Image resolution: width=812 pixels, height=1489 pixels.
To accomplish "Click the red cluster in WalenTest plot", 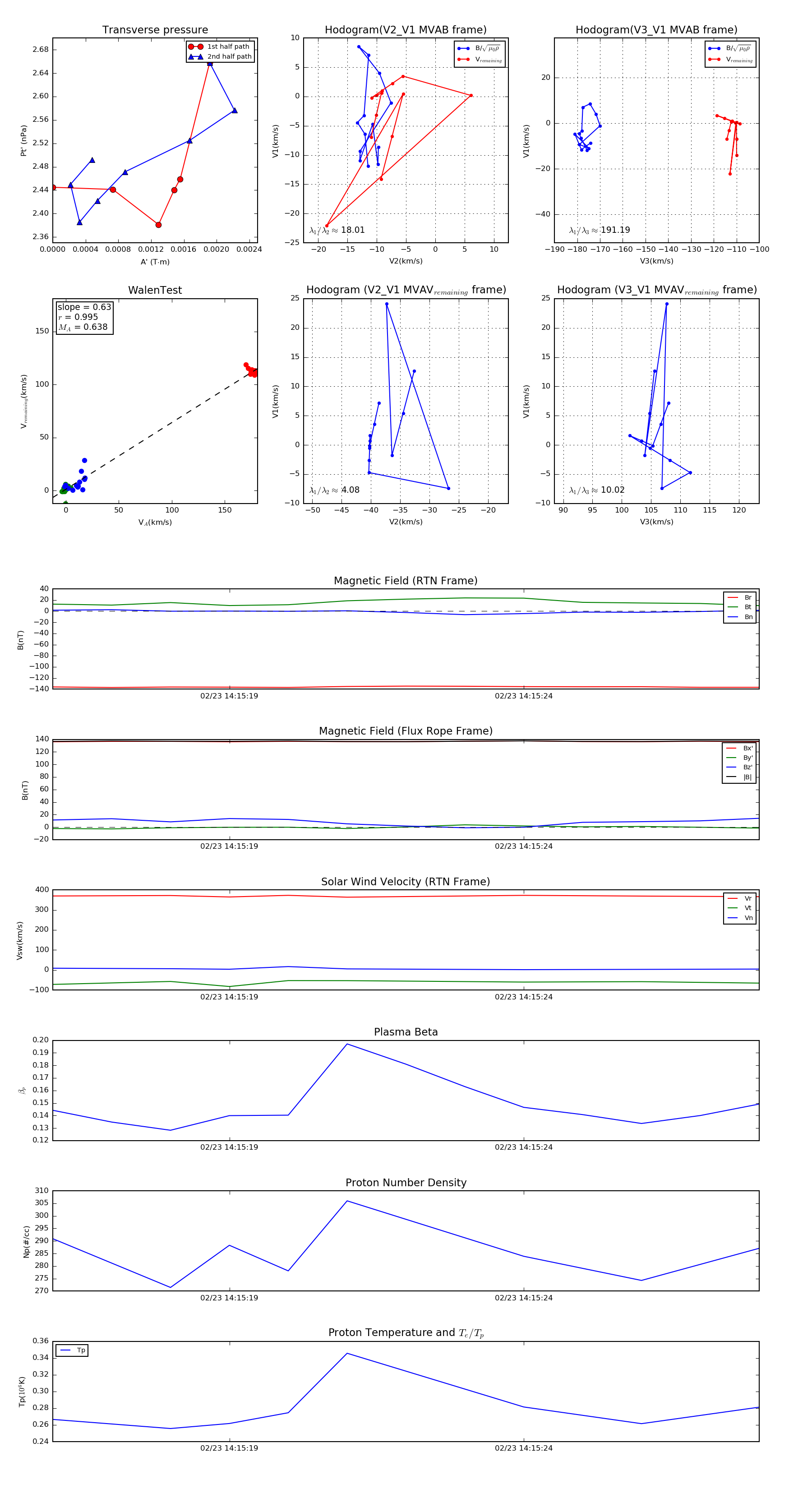I will (251, 370).
